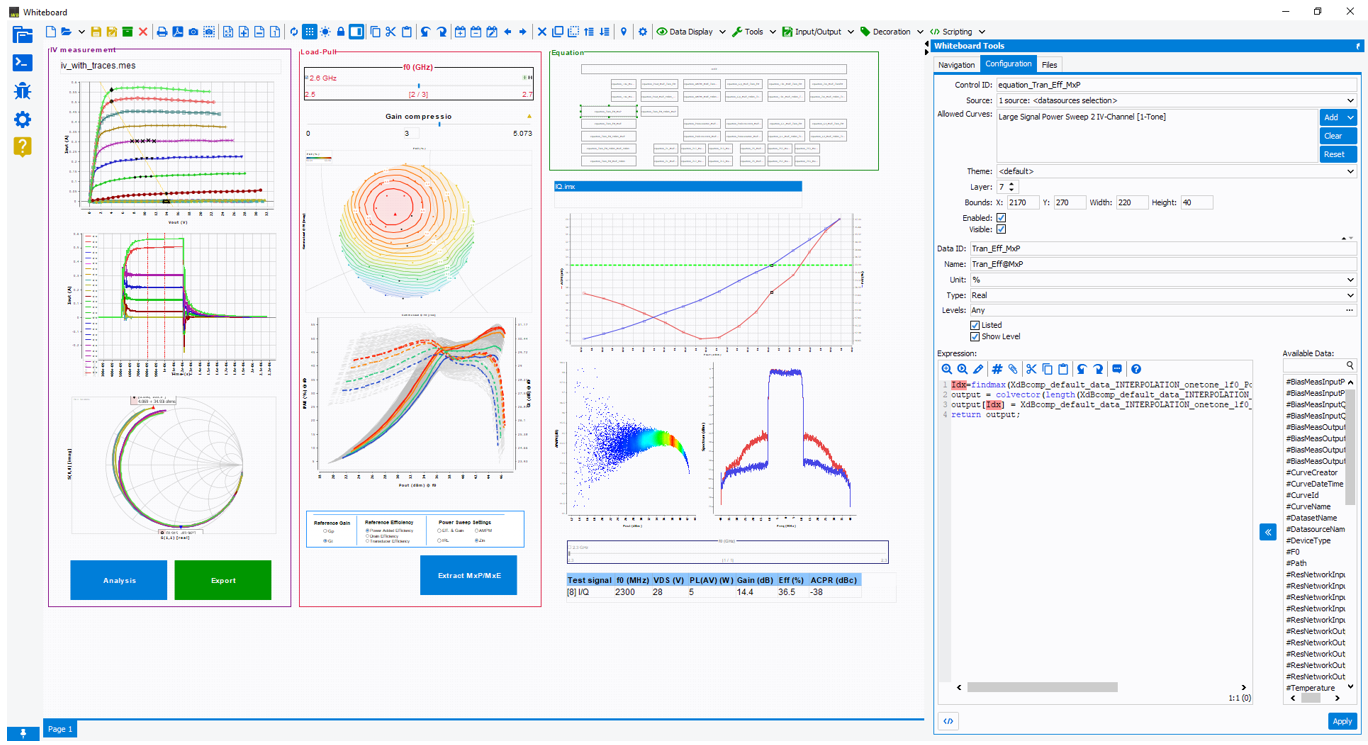This screenshot has height=745, width=1368.
Task: Select the Page 1 tab
Action: (x=60, y=729)
